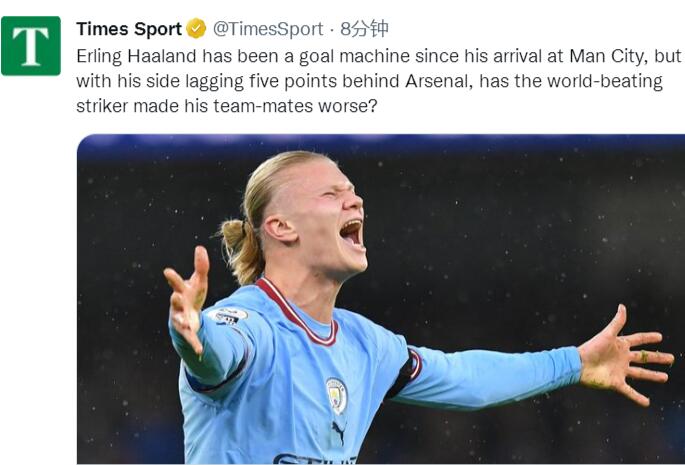
Task: Click the partially visible sponsor text on shirt
Action: pos(315,459)
